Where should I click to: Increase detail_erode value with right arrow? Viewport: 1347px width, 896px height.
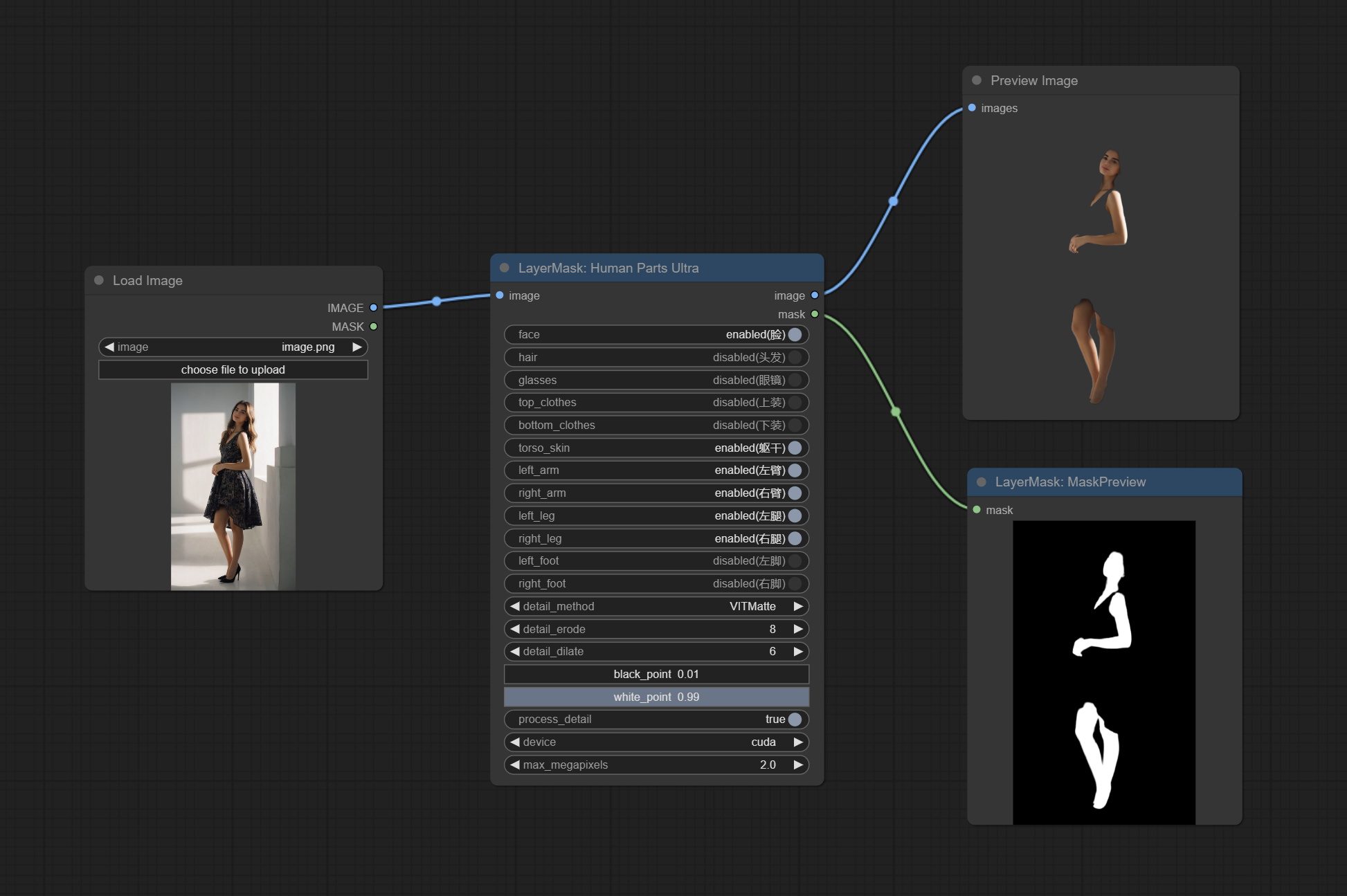(x=798, y=629)
